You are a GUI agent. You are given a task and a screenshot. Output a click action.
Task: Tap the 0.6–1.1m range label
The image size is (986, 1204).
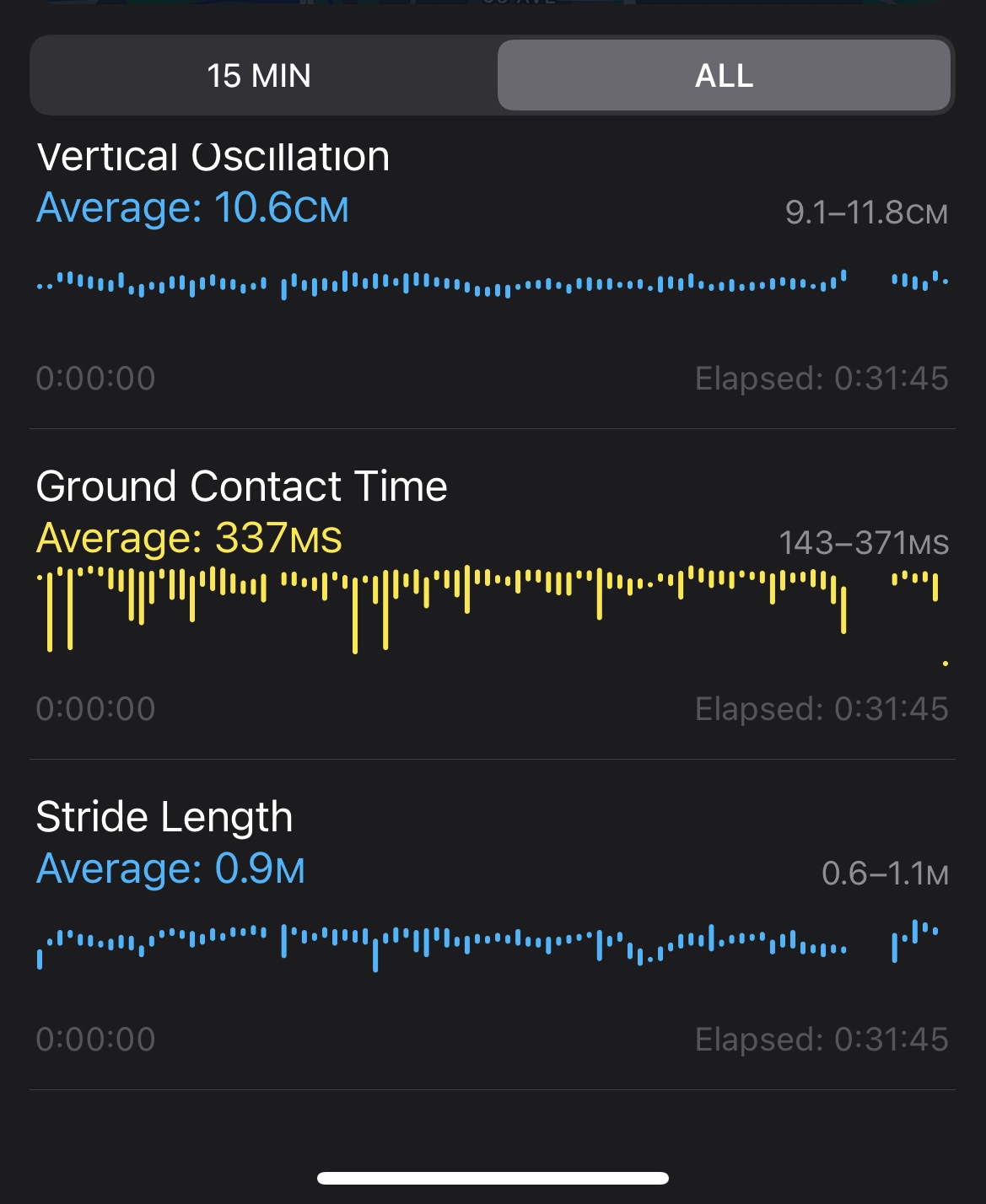coord(885,873)
